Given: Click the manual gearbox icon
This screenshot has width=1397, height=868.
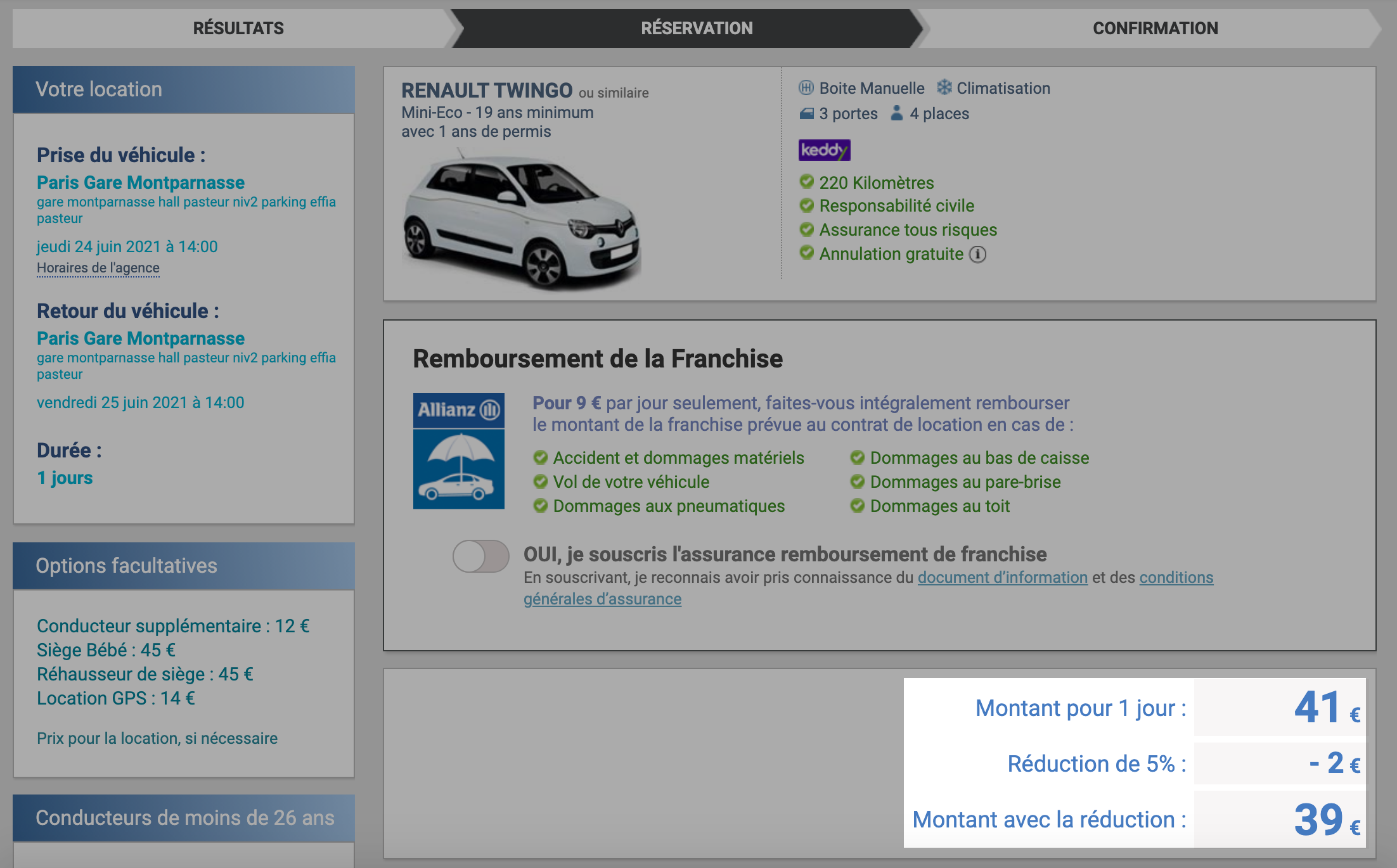Looking at the screenshot, I should tap(806, 87).
